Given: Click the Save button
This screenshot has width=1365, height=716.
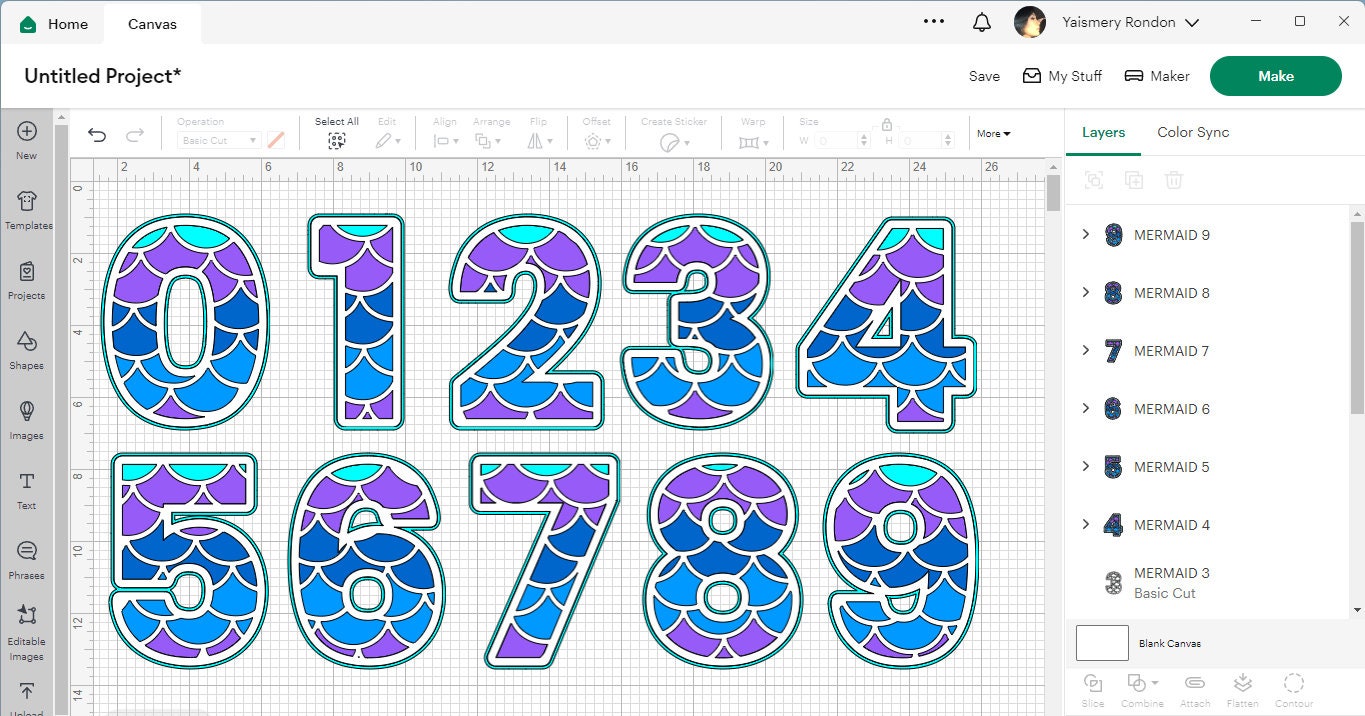Looking at the screenshot, I should [x=984, y=76].
